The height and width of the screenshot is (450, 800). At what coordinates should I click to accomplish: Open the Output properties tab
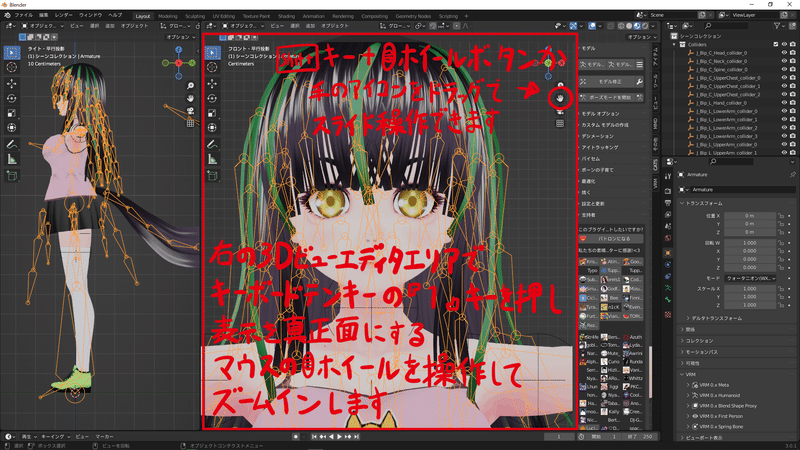pyautogui.click(x=668, y=203)
